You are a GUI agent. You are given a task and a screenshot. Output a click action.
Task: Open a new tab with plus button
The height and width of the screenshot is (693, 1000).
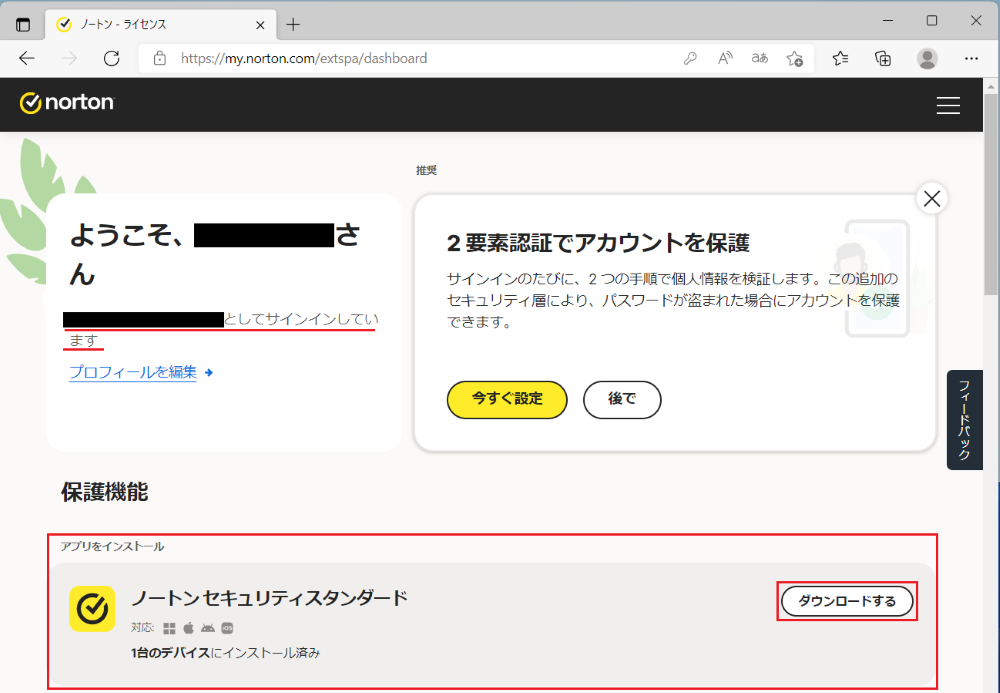coord(293,25)
